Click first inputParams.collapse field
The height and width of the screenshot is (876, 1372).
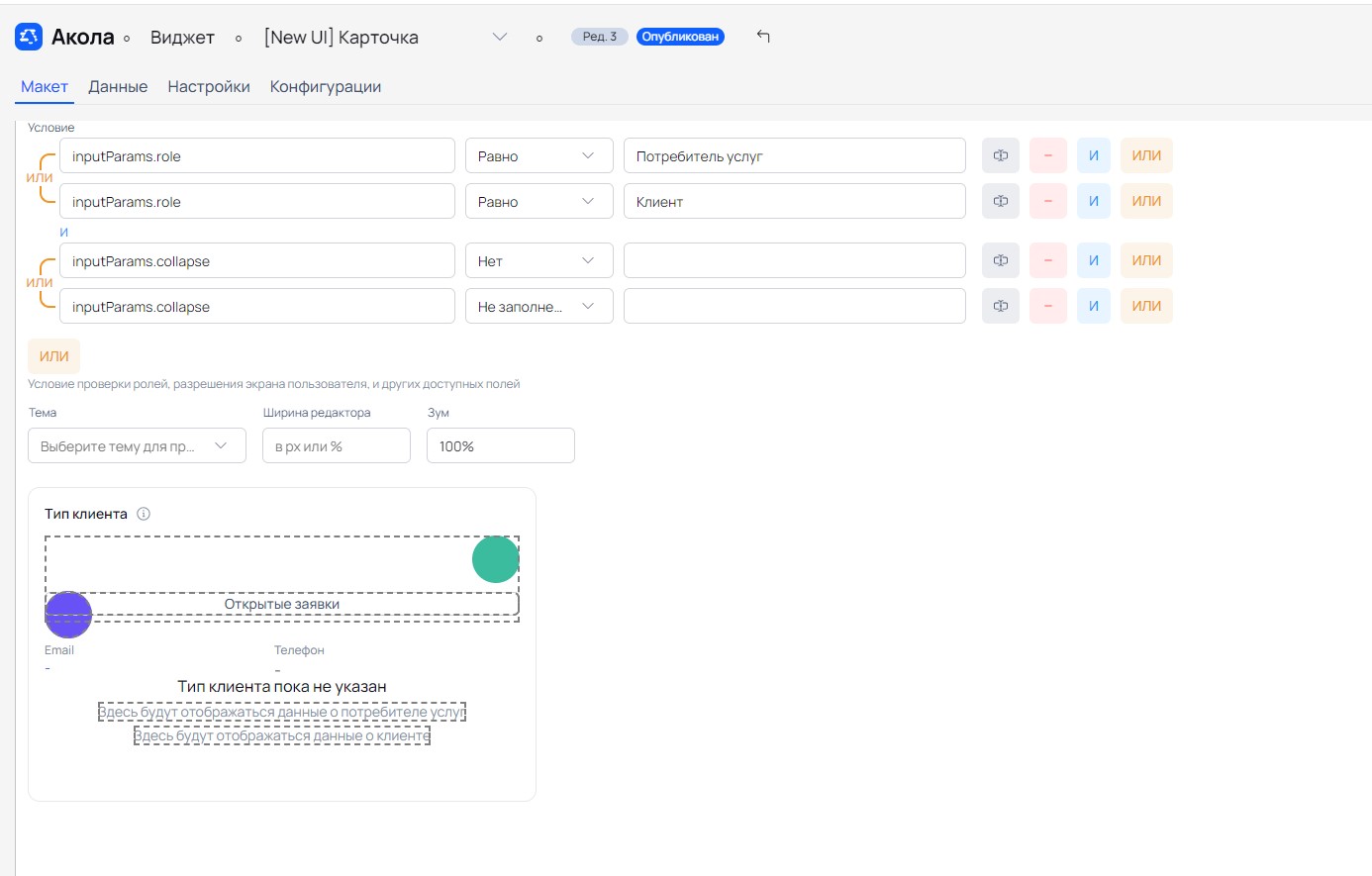coord(257,260)
